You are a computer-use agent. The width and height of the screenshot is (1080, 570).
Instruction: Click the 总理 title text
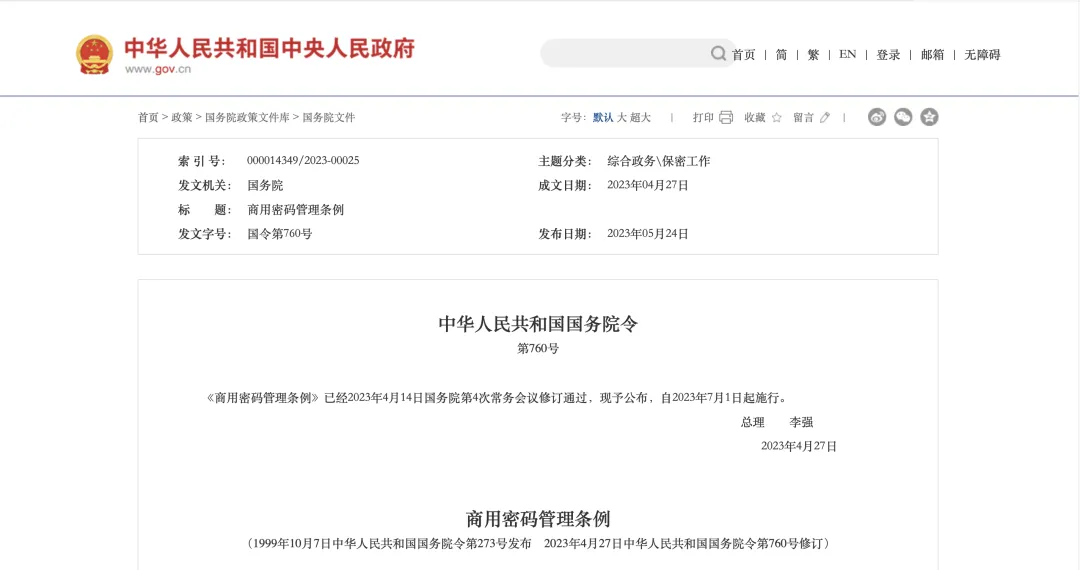(753, 422)
